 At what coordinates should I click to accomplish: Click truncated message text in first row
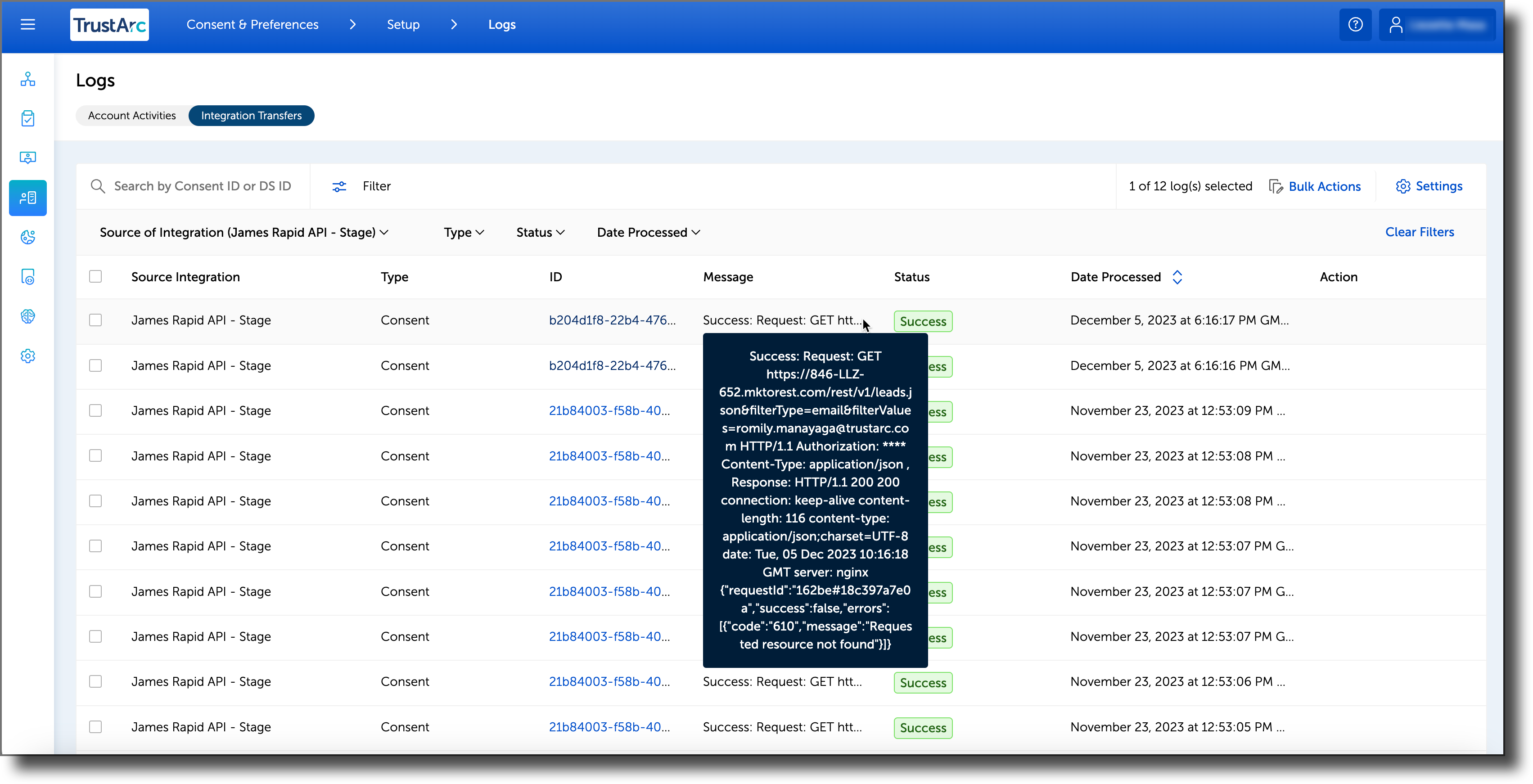[x=782, y=320]
